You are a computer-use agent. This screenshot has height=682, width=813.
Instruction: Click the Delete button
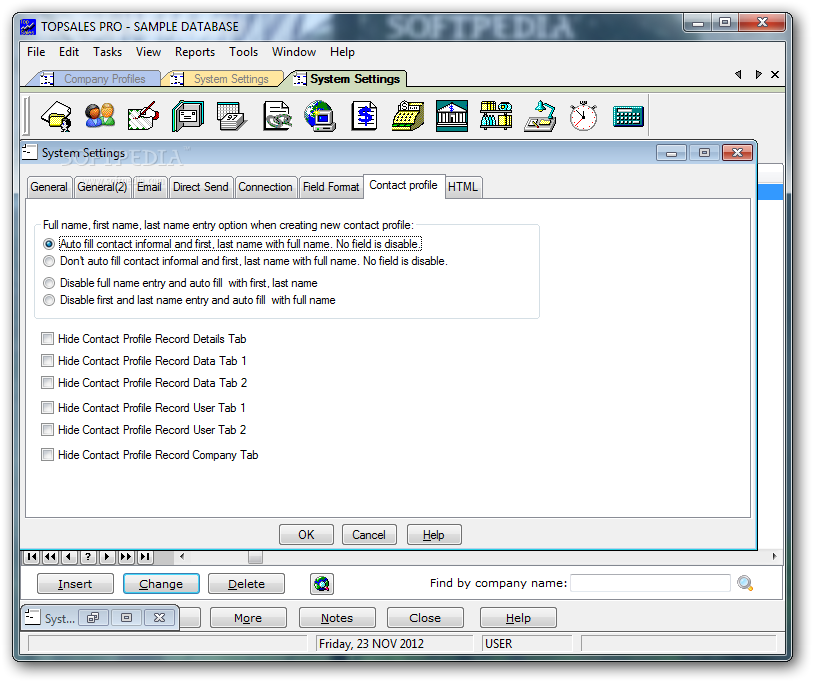(246, 584)
